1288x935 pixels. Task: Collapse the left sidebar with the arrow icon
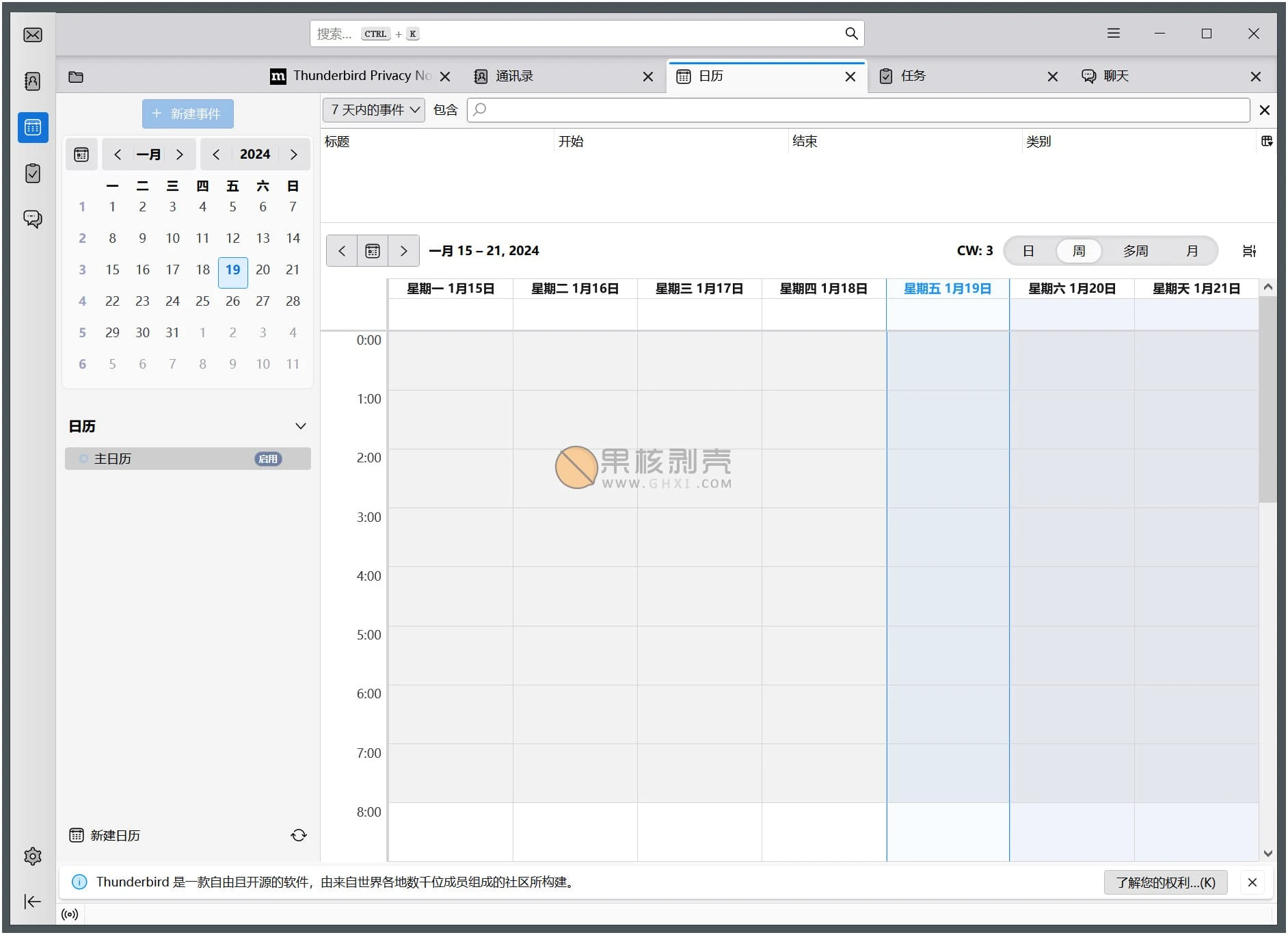[x=33, y=901]
